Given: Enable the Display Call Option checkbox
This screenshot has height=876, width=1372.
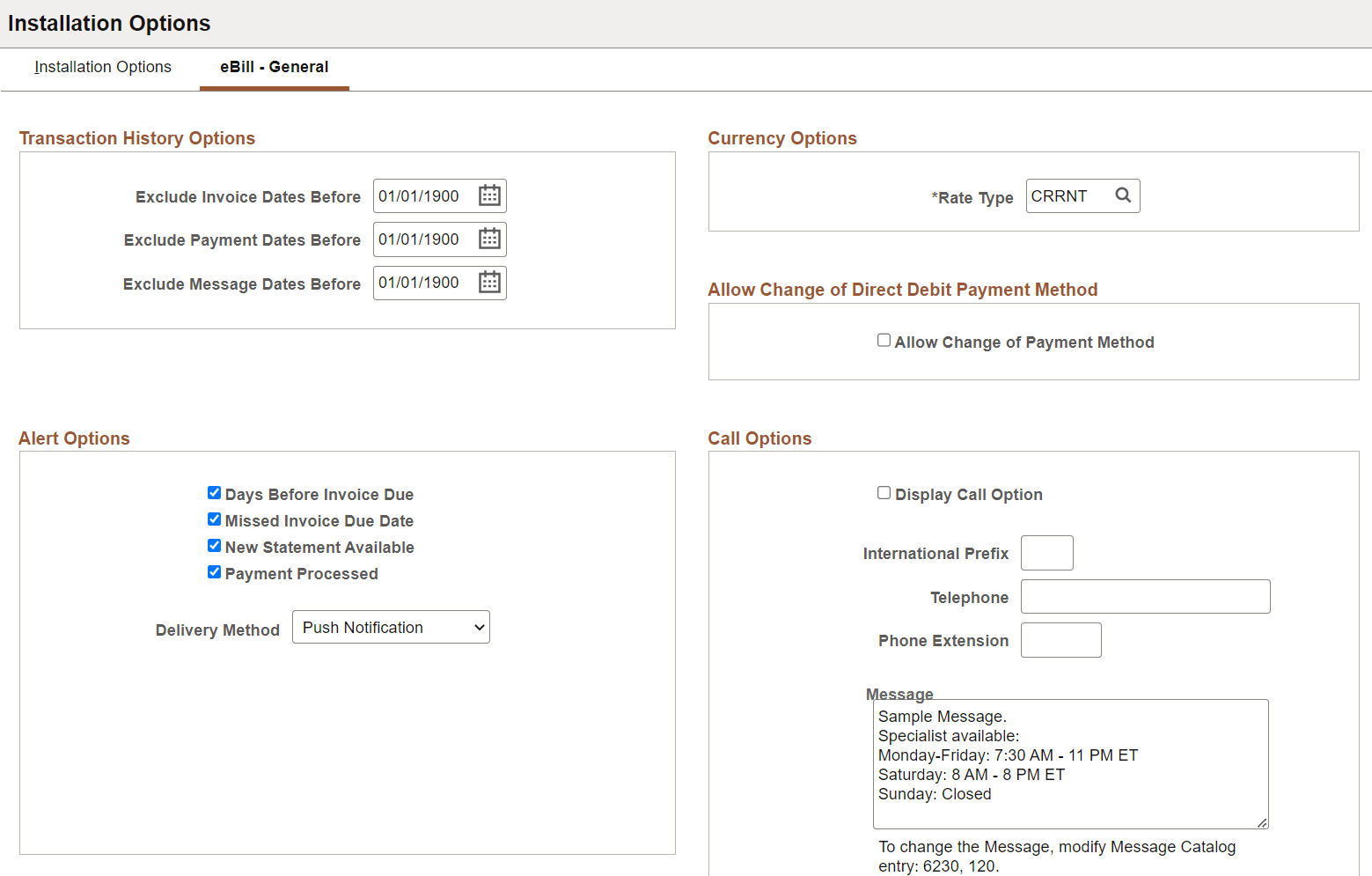Looking at the screenshot, I should 884,492.
